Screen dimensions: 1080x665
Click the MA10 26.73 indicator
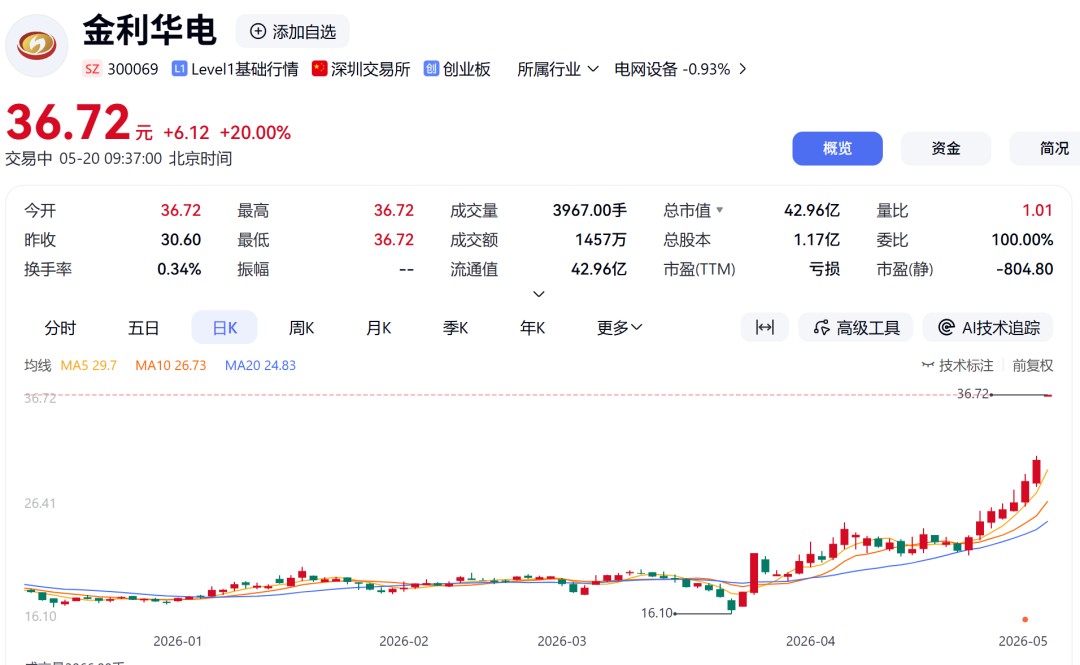(171, 365)
